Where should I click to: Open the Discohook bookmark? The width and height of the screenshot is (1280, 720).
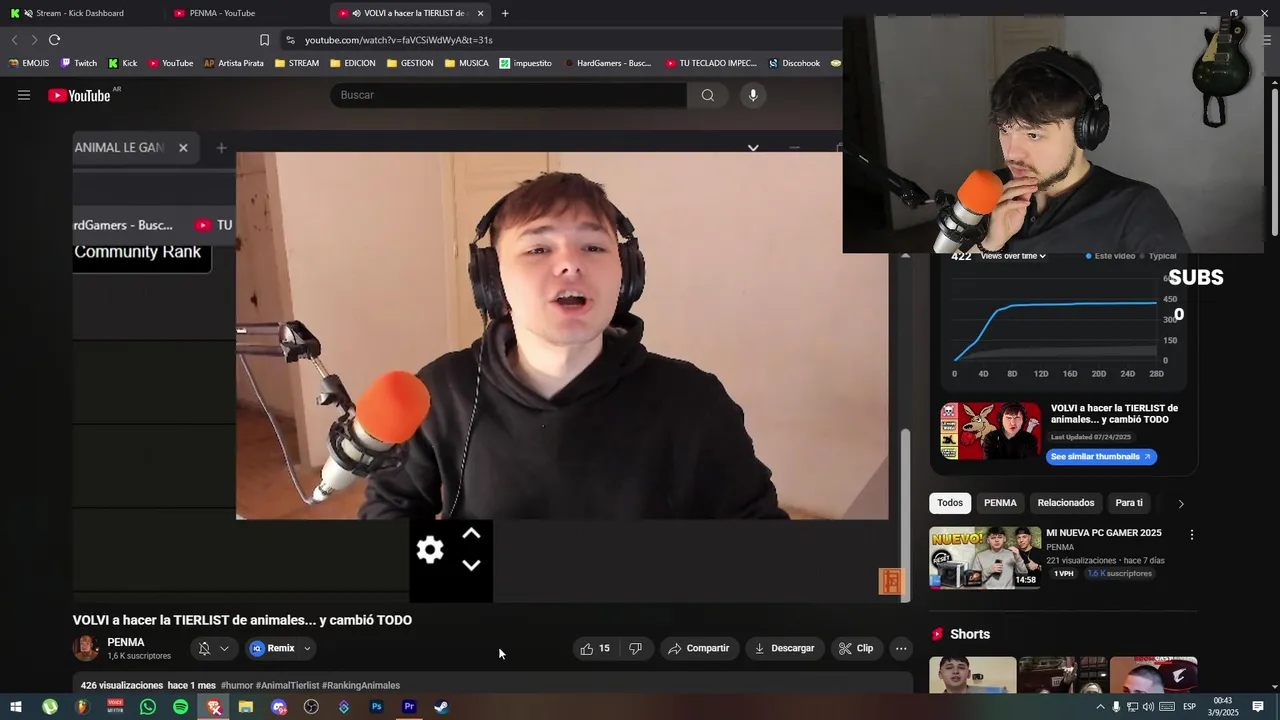click(x=794, y=63)
